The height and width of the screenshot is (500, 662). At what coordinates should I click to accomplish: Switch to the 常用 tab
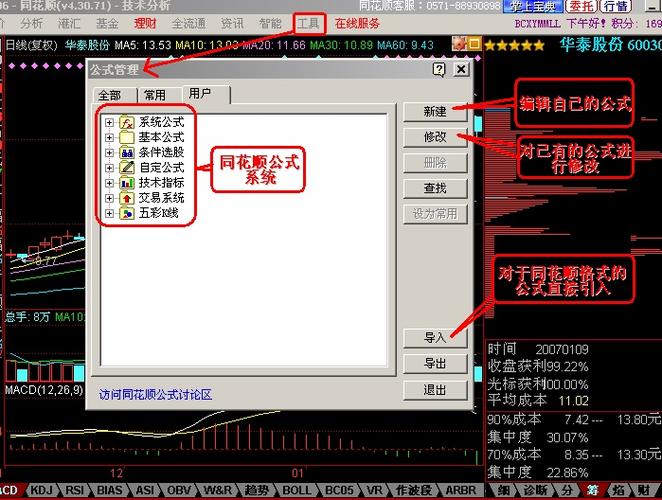coord(160,95)
